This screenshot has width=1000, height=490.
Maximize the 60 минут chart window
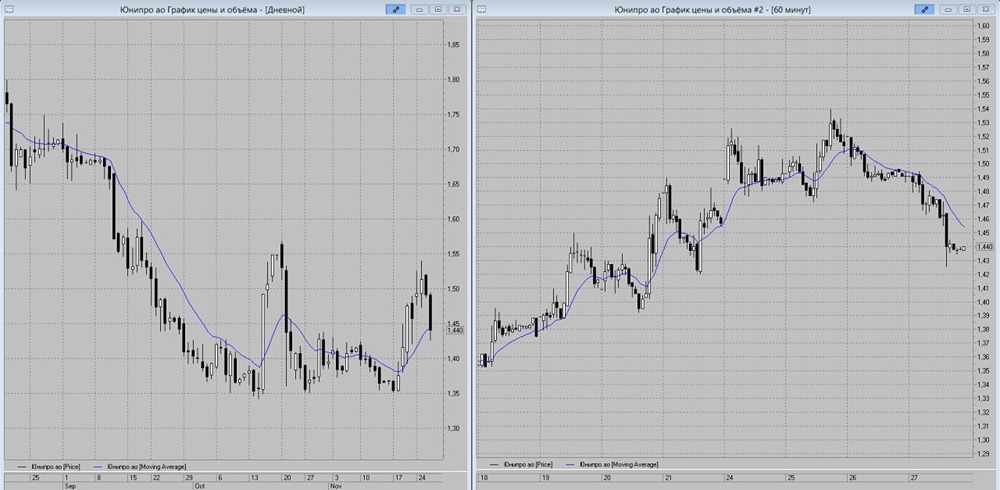point(967,9)
